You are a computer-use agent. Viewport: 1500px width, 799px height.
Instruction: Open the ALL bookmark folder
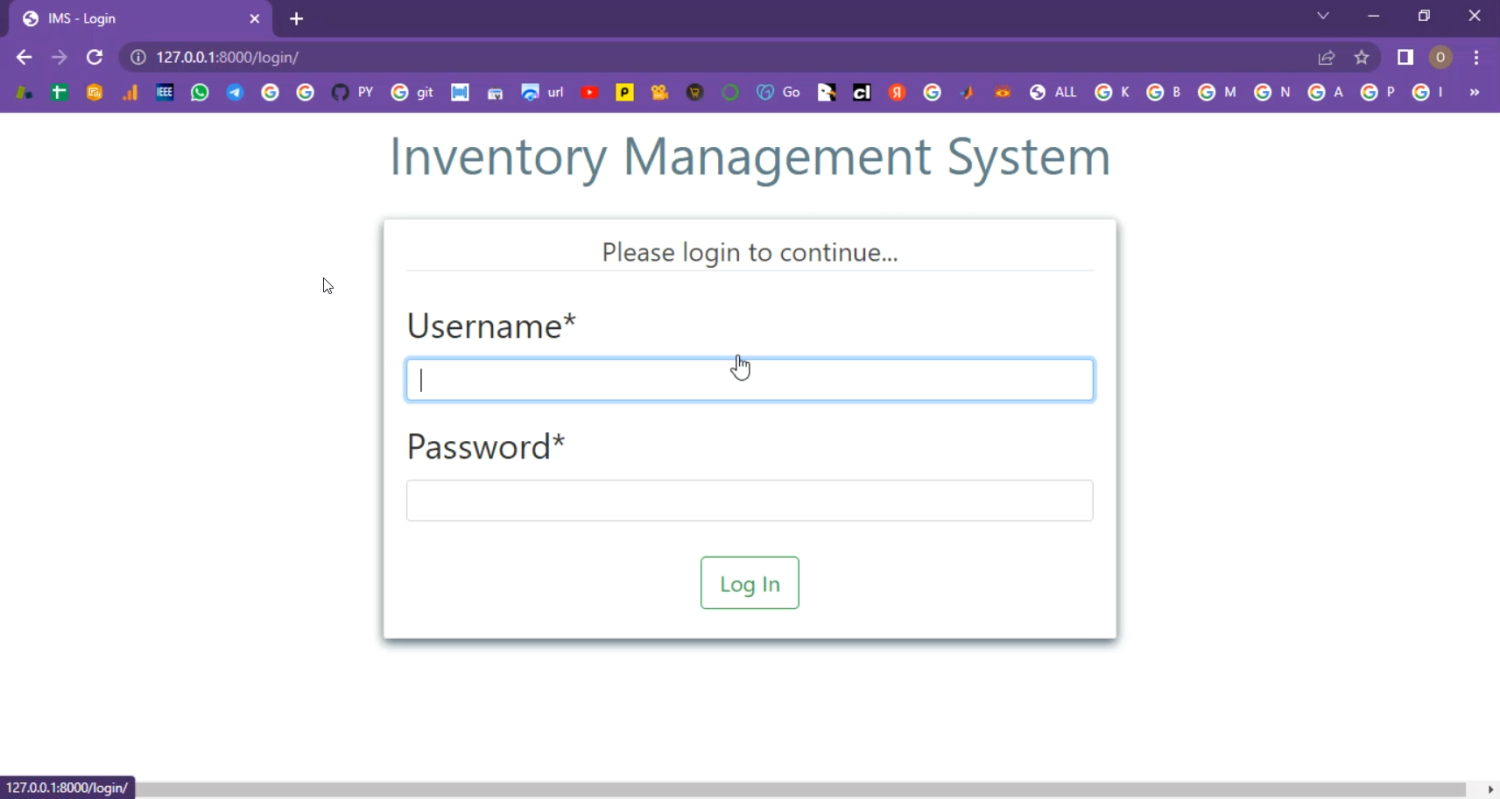1053,92
